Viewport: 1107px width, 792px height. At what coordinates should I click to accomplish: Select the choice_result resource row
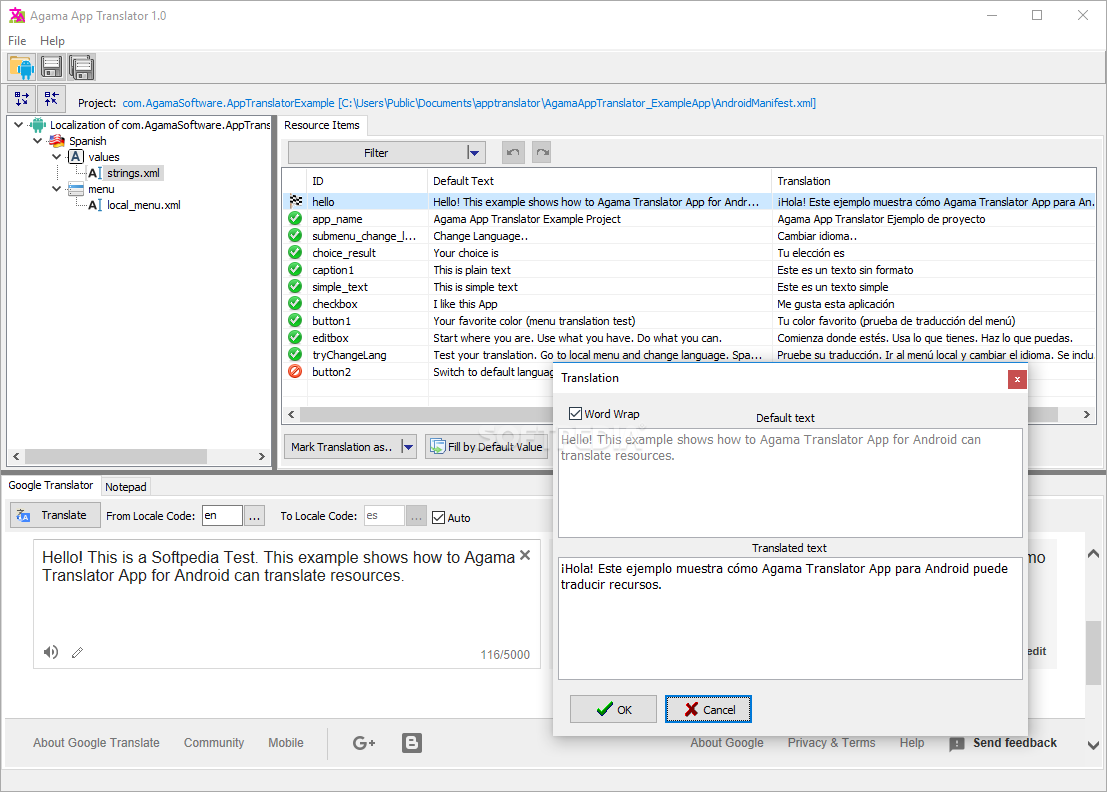tap(690, 253)
